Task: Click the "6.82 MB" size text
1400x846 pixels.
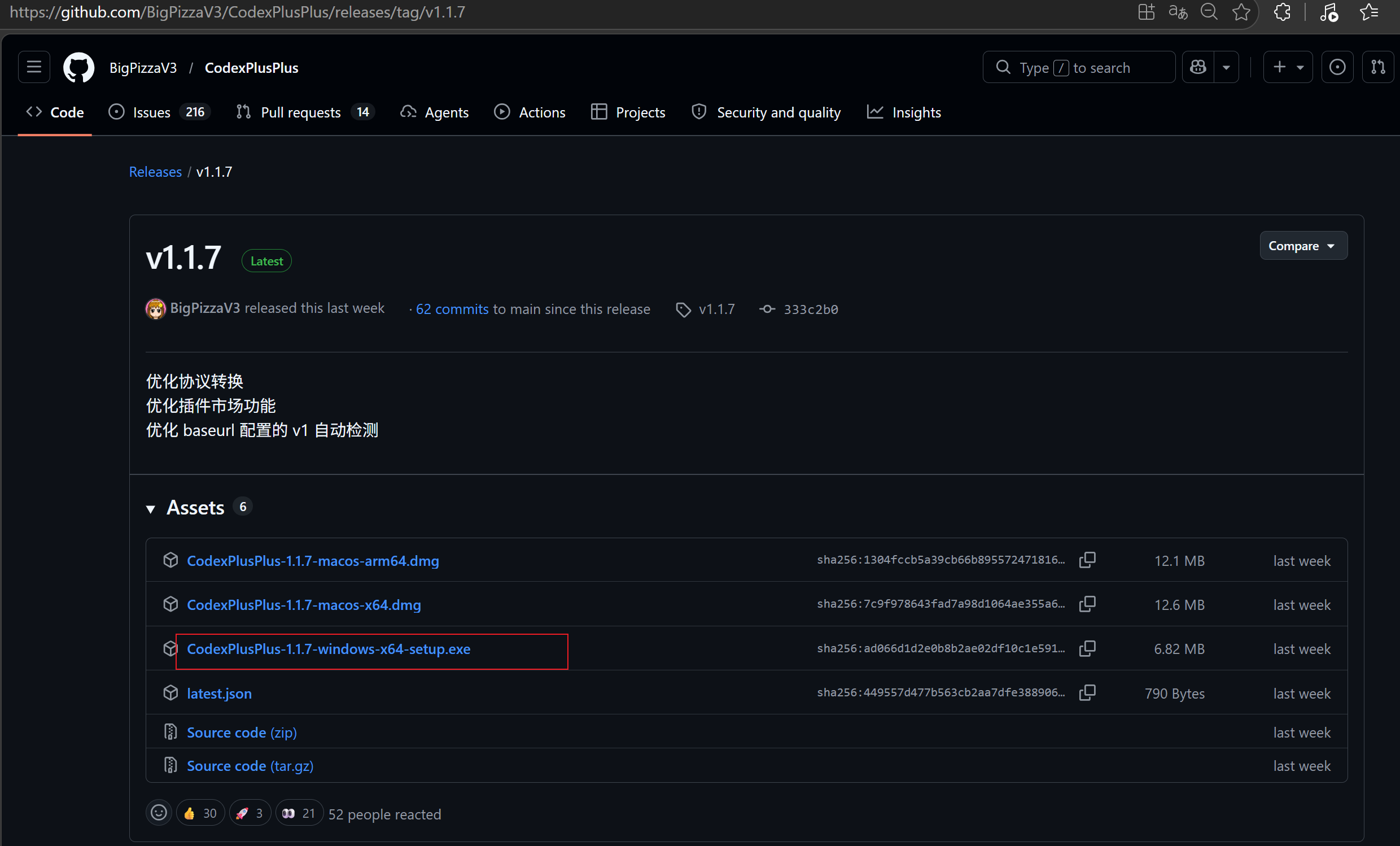Action: (1179, 649)
